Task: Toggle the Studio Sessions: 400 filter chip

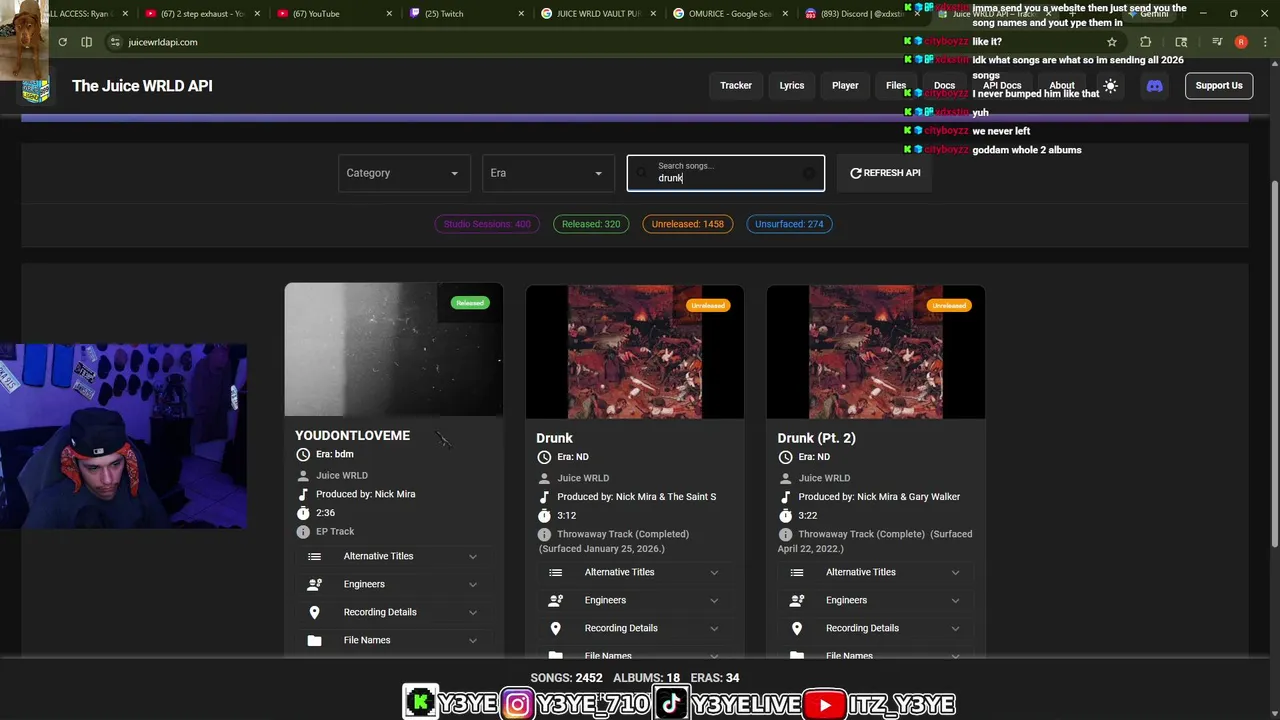Action: tap(487, 224)
